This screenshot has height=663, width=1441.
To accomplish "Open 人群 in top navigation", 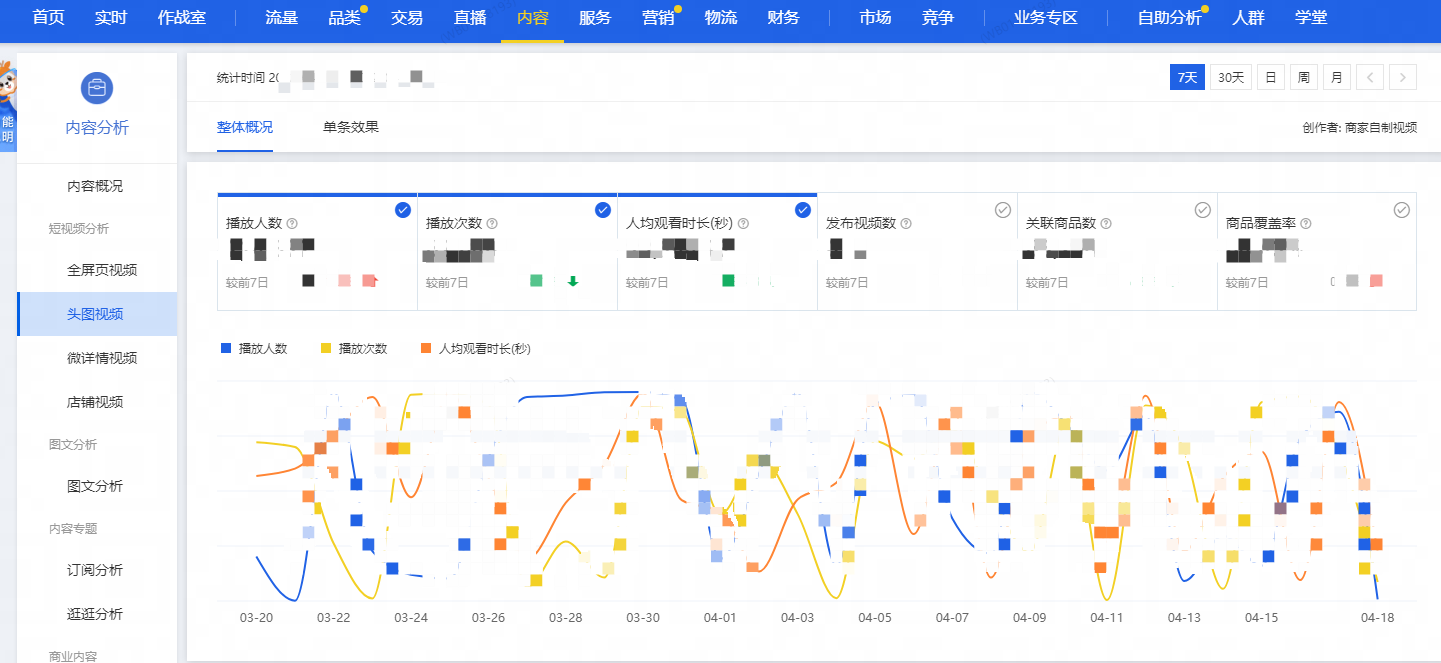I will 1248,17.
